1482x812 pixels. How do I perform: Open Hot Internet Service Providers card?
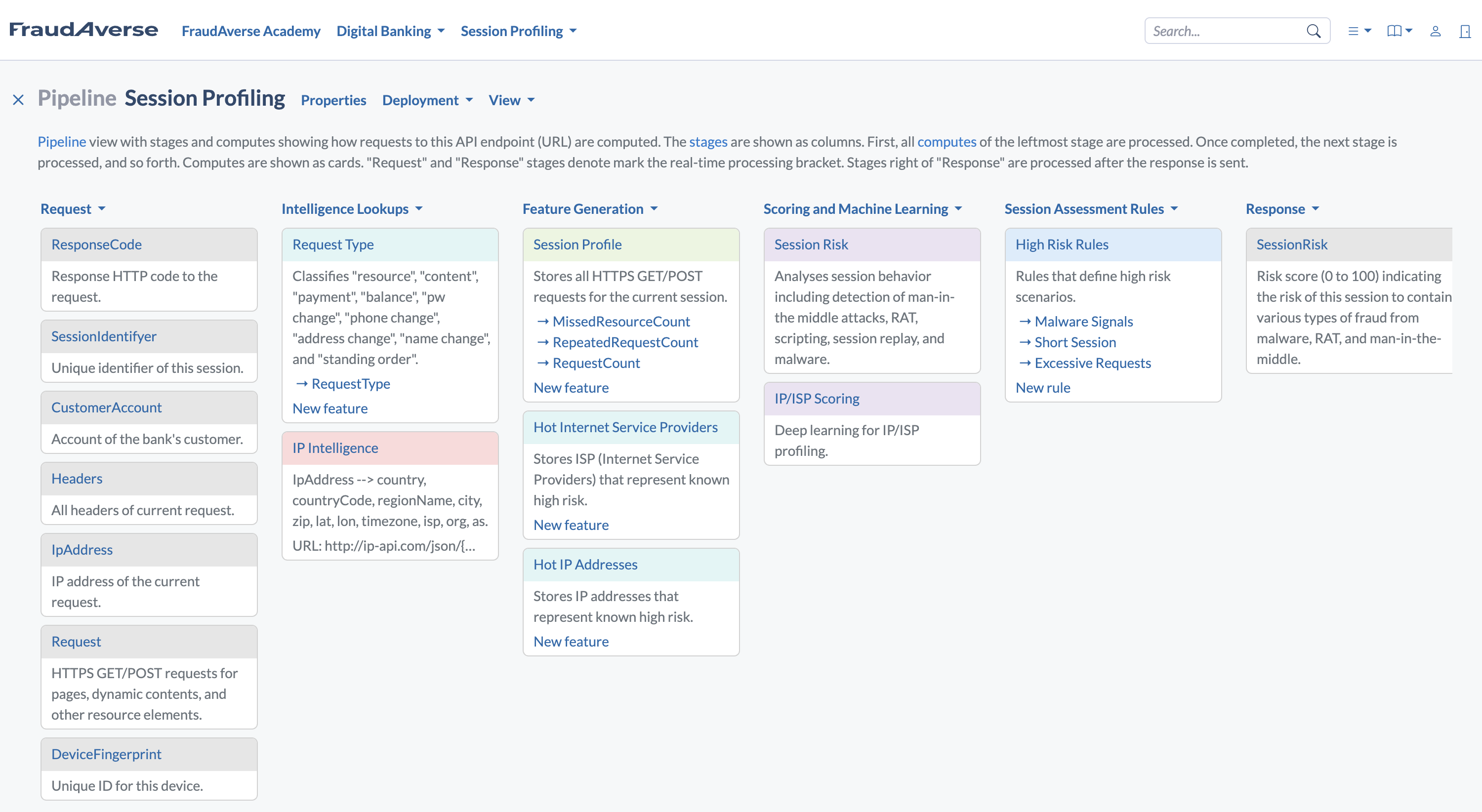click(625, 427)
